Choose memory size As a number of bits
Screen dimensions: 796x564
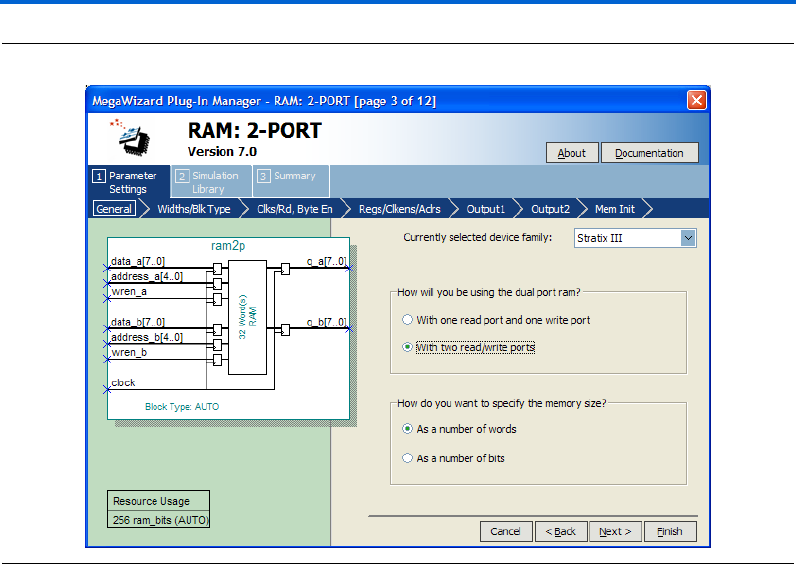(453, 458)
